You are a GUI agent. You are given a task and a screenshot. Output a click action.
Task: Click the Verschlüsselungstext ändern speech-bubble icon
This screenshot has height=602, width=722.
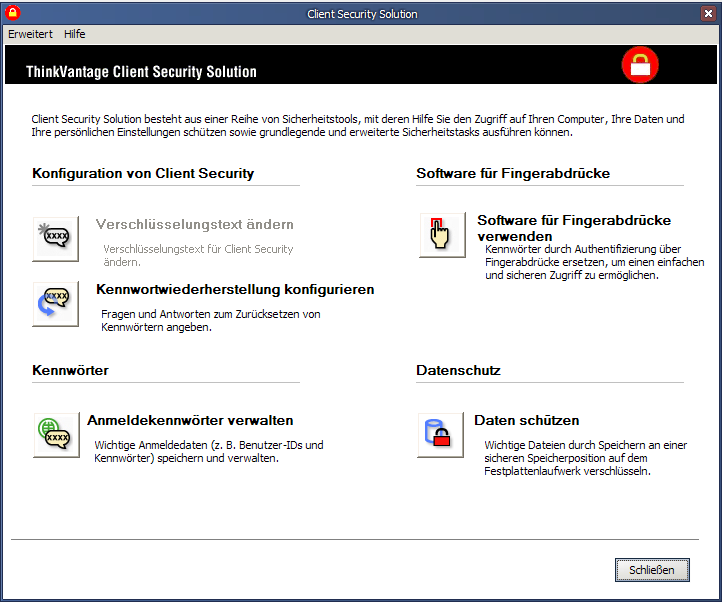click(x=56, y=239)
